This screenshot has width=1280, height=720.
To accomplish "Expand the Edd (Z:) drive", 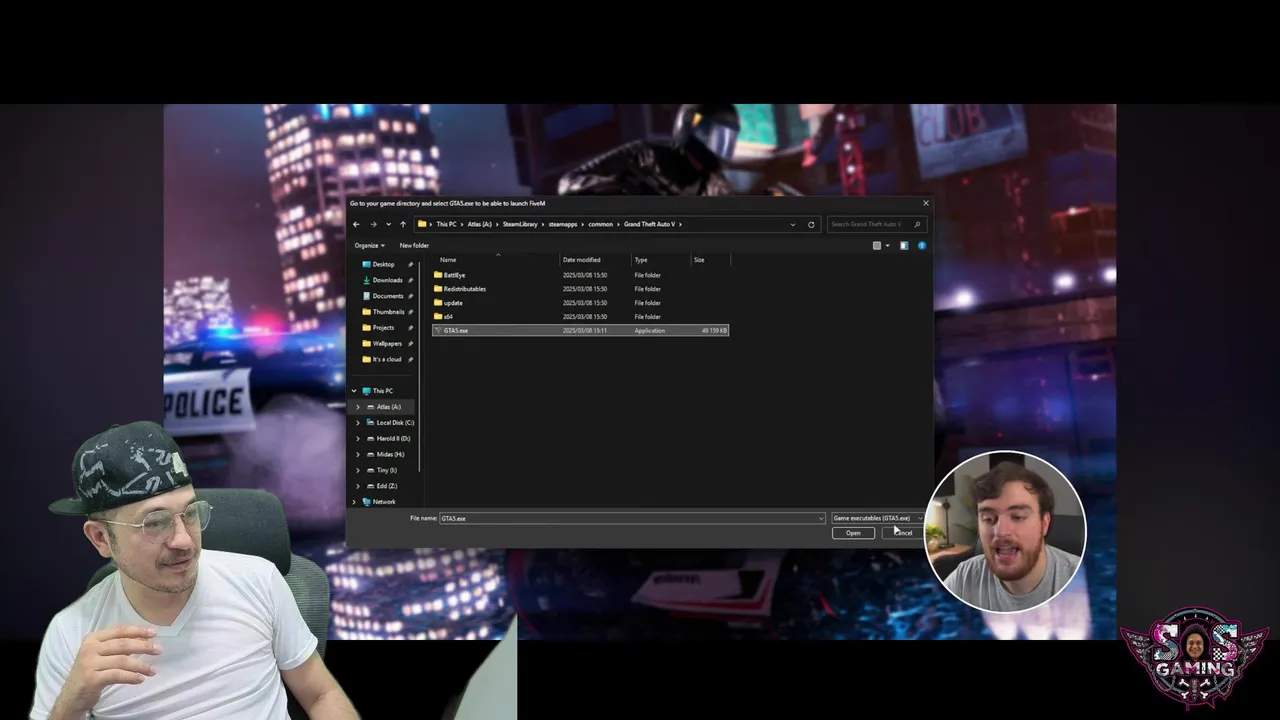I will pos(358,486).
